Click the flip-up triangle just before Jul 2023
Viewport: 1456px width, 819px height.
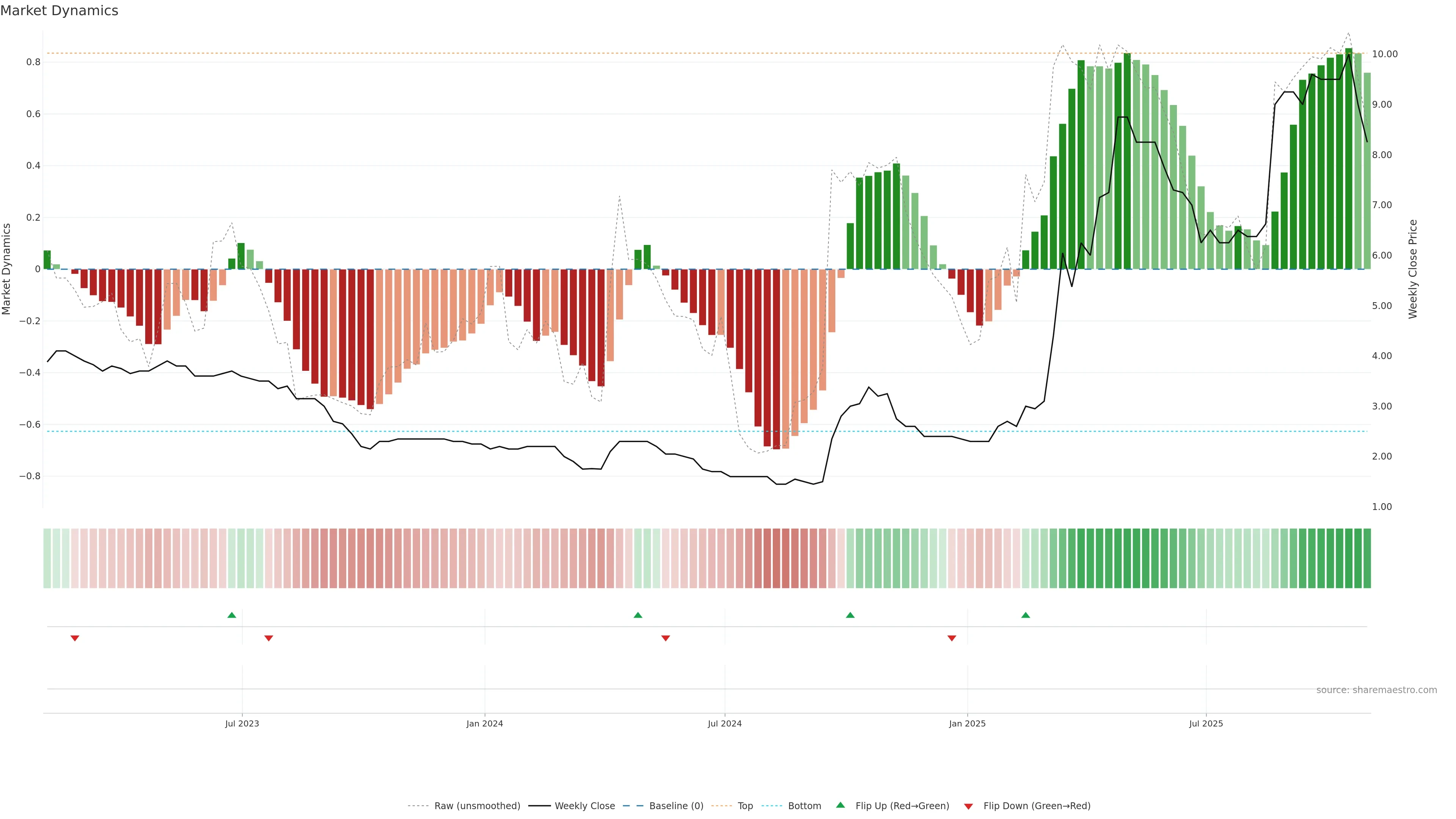(x=232, y=615)
